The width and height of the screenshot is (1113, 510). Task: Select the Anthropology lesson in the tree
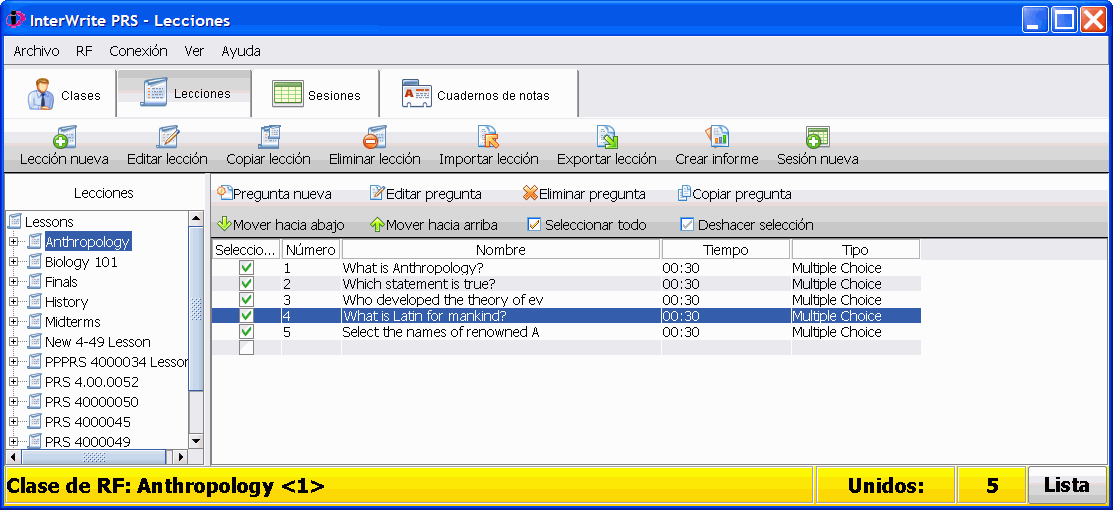tap(87, 242)
